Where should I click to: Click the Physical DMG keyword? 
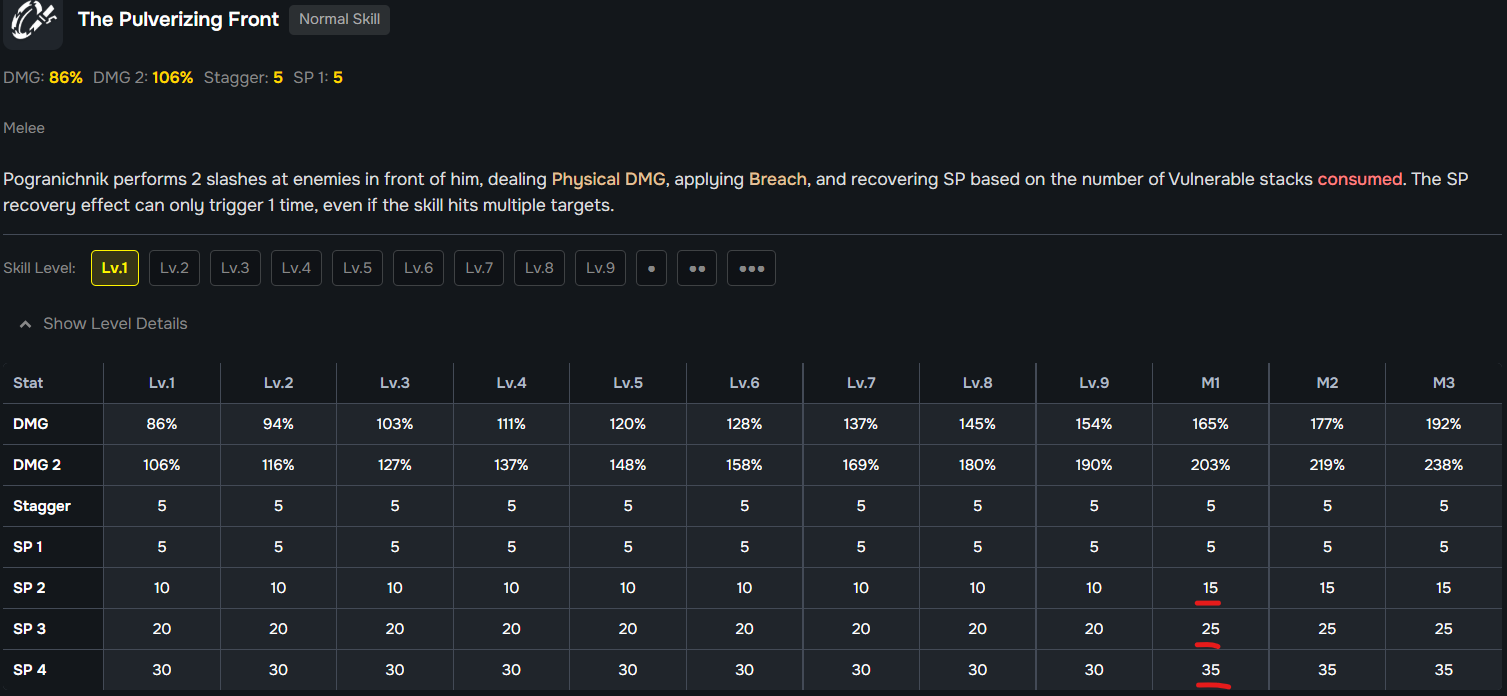pyautogui.click(x=609, y=179)
